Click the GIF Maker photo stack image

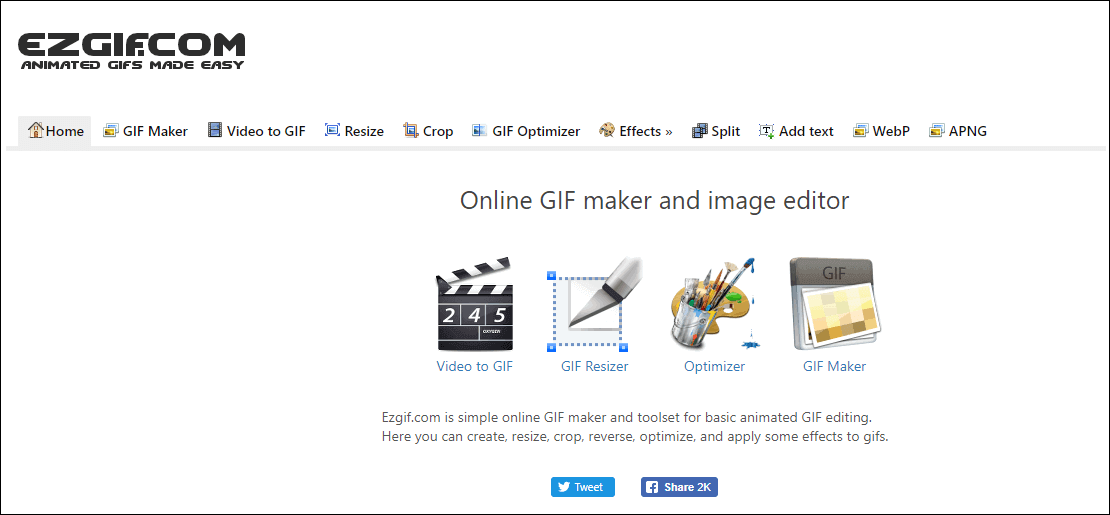[835, 305]
